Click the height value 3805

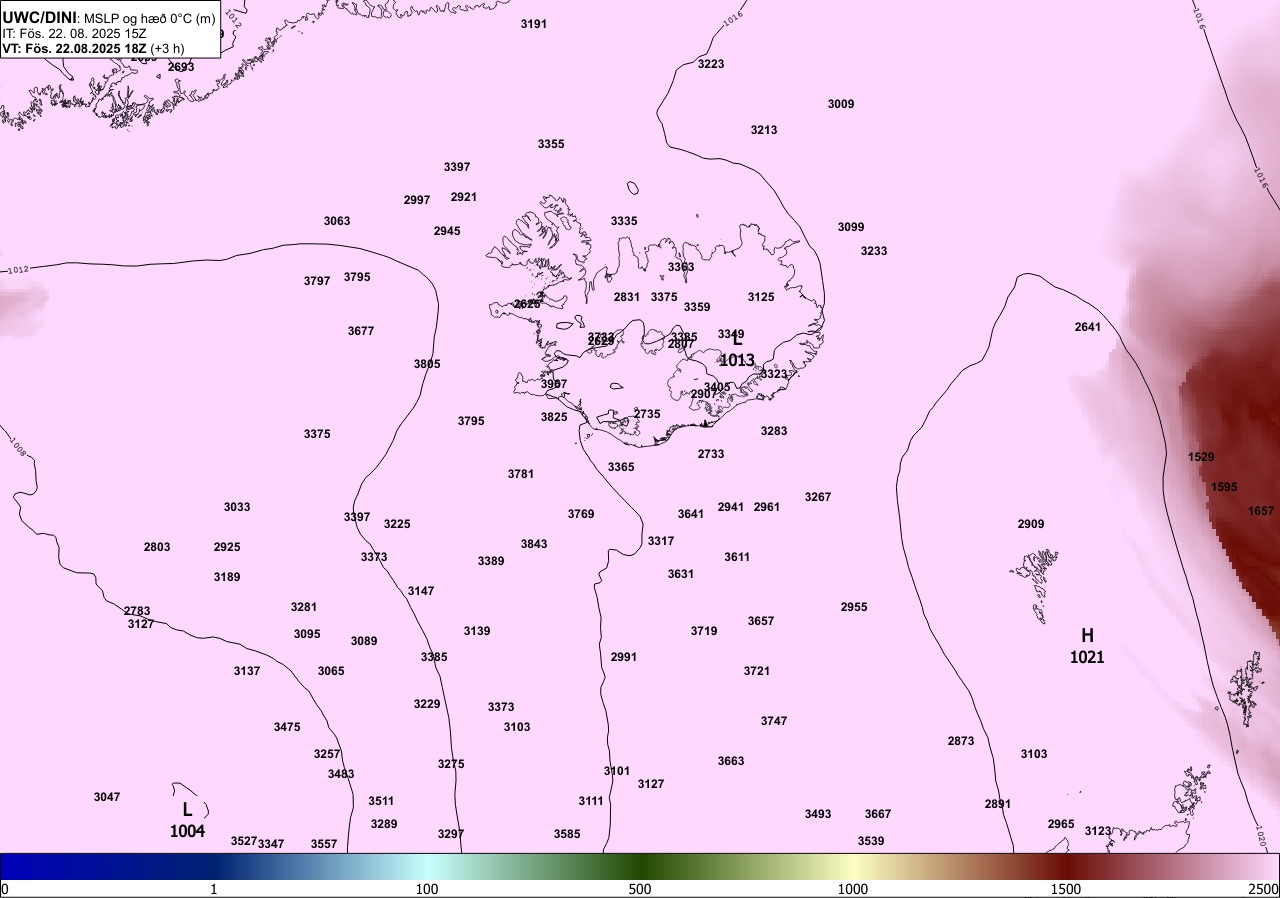pos(427,364)
